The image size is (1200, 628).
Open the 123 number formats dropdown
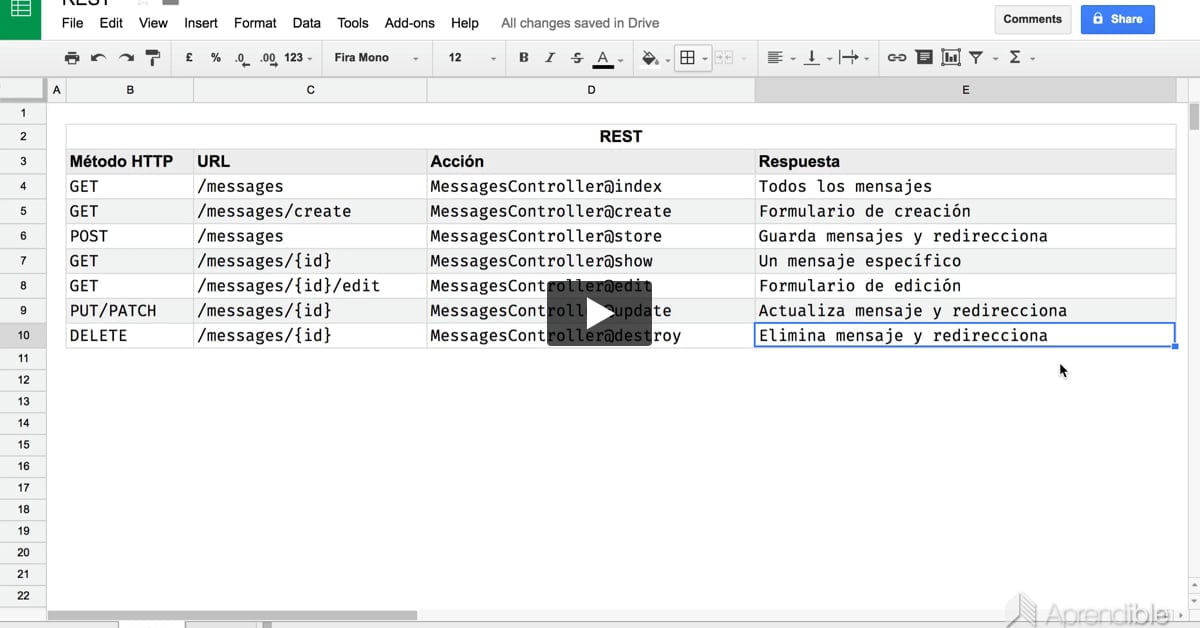tap(298, 58)
